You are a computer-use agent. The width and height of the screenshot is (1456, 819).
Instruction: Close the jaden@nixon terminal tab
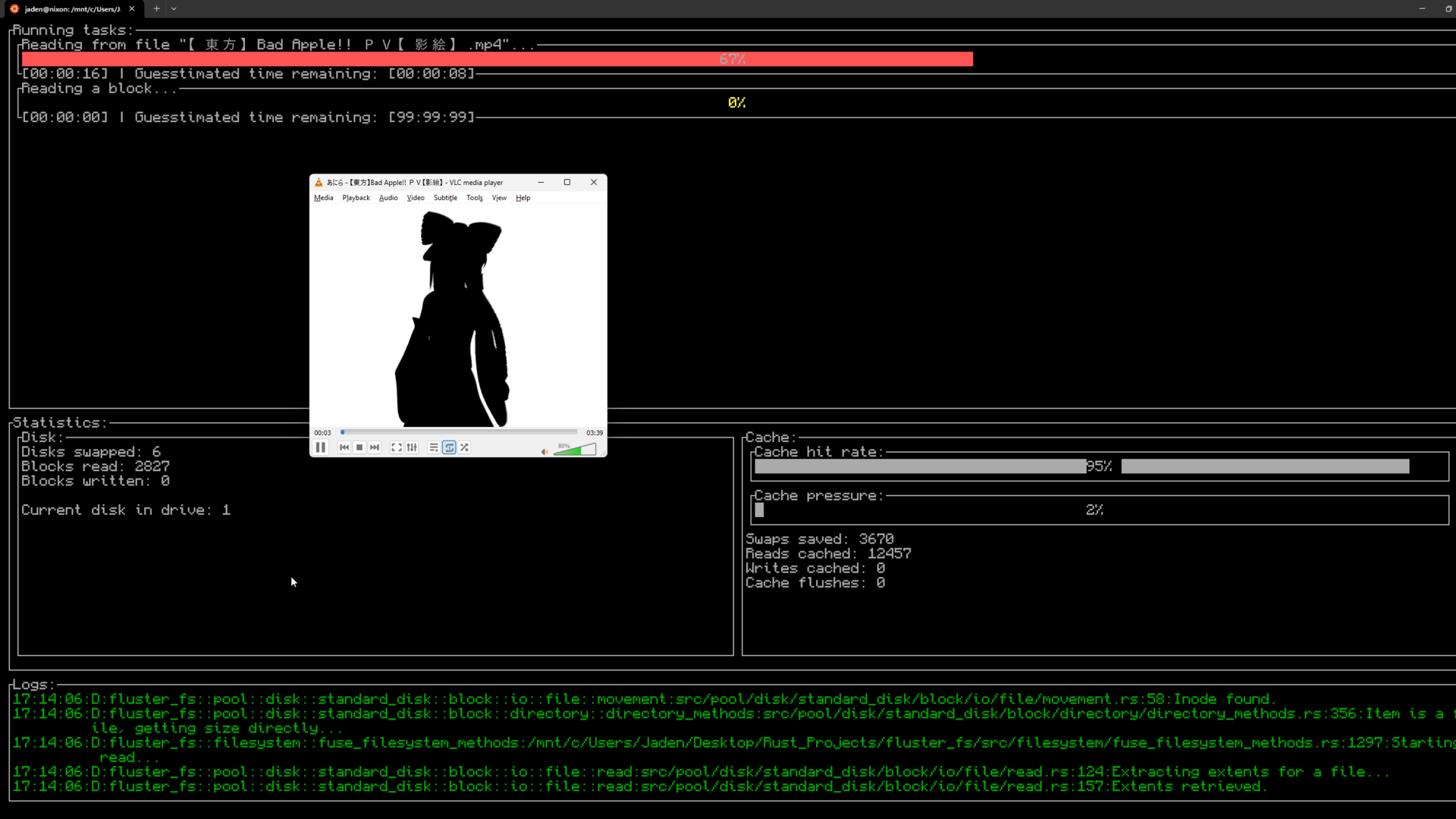(132, 9)
